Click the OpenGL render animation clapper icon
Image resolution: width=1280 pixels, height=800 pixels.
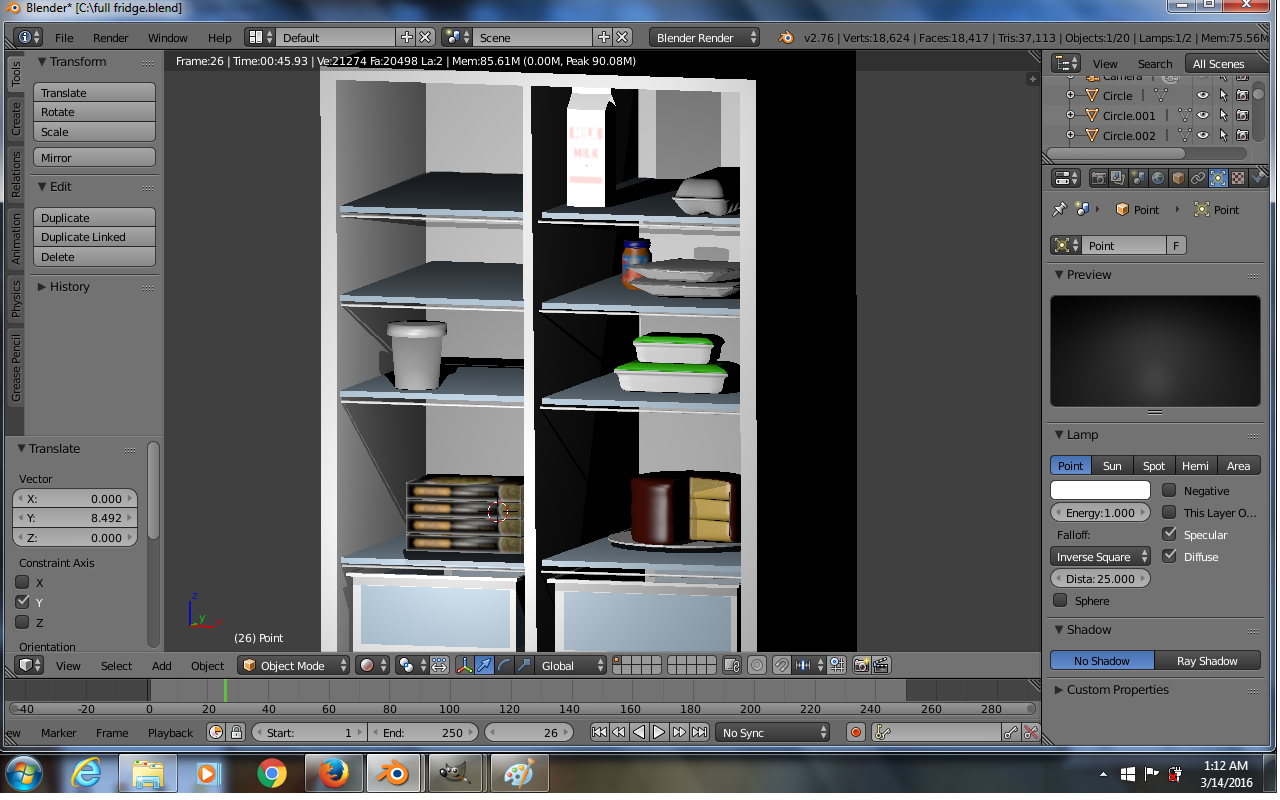point(881,665)
